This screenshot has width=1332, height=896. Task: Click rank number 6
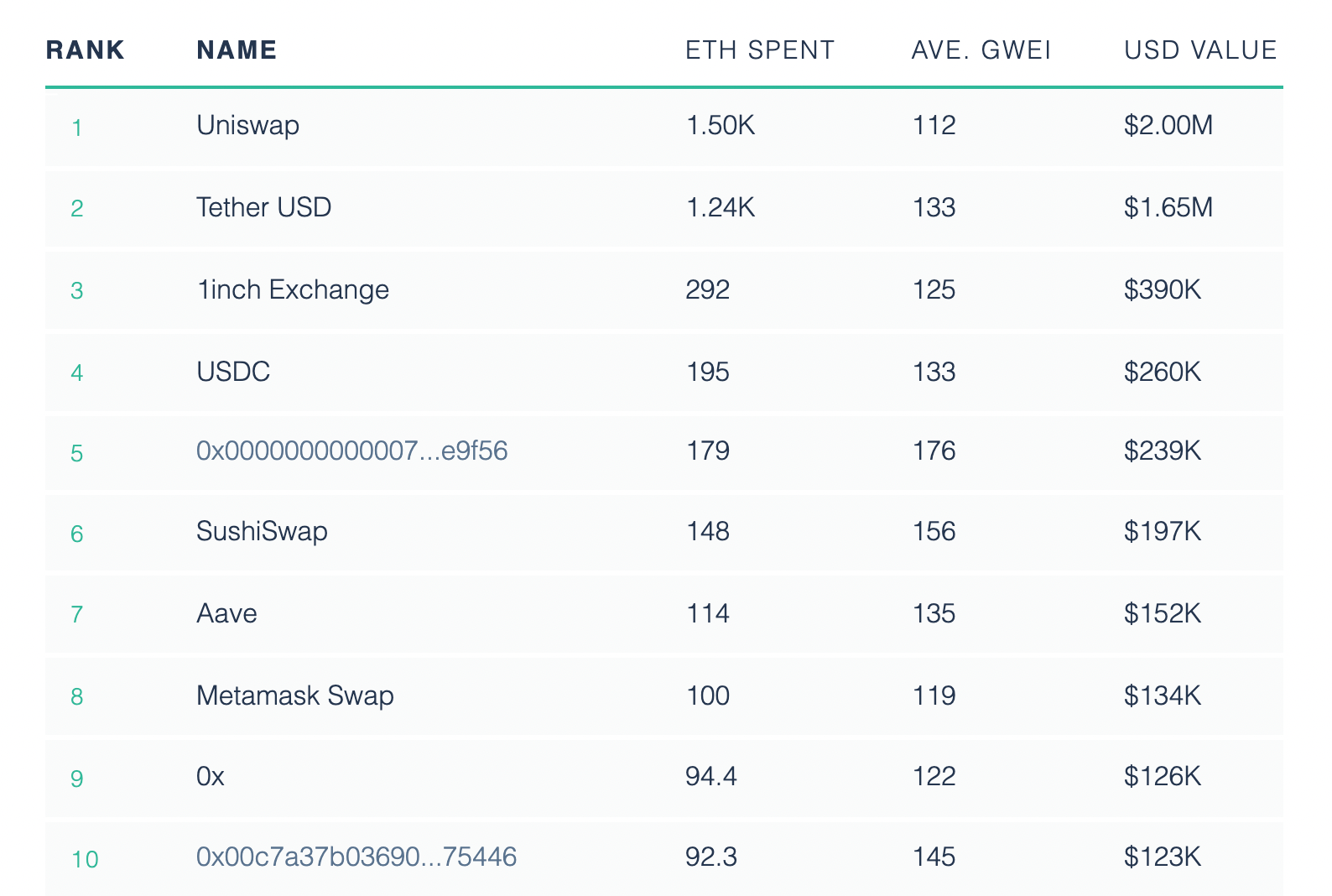pyautogui.click(x=77, y=534)
